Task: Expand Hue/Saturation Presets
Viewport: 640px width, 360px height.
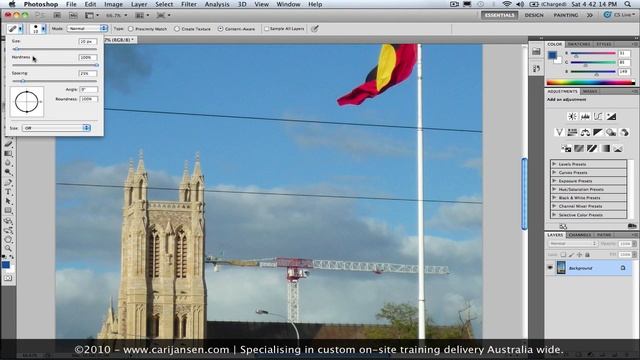Action: pyautogui.click(x=554, y=189)
